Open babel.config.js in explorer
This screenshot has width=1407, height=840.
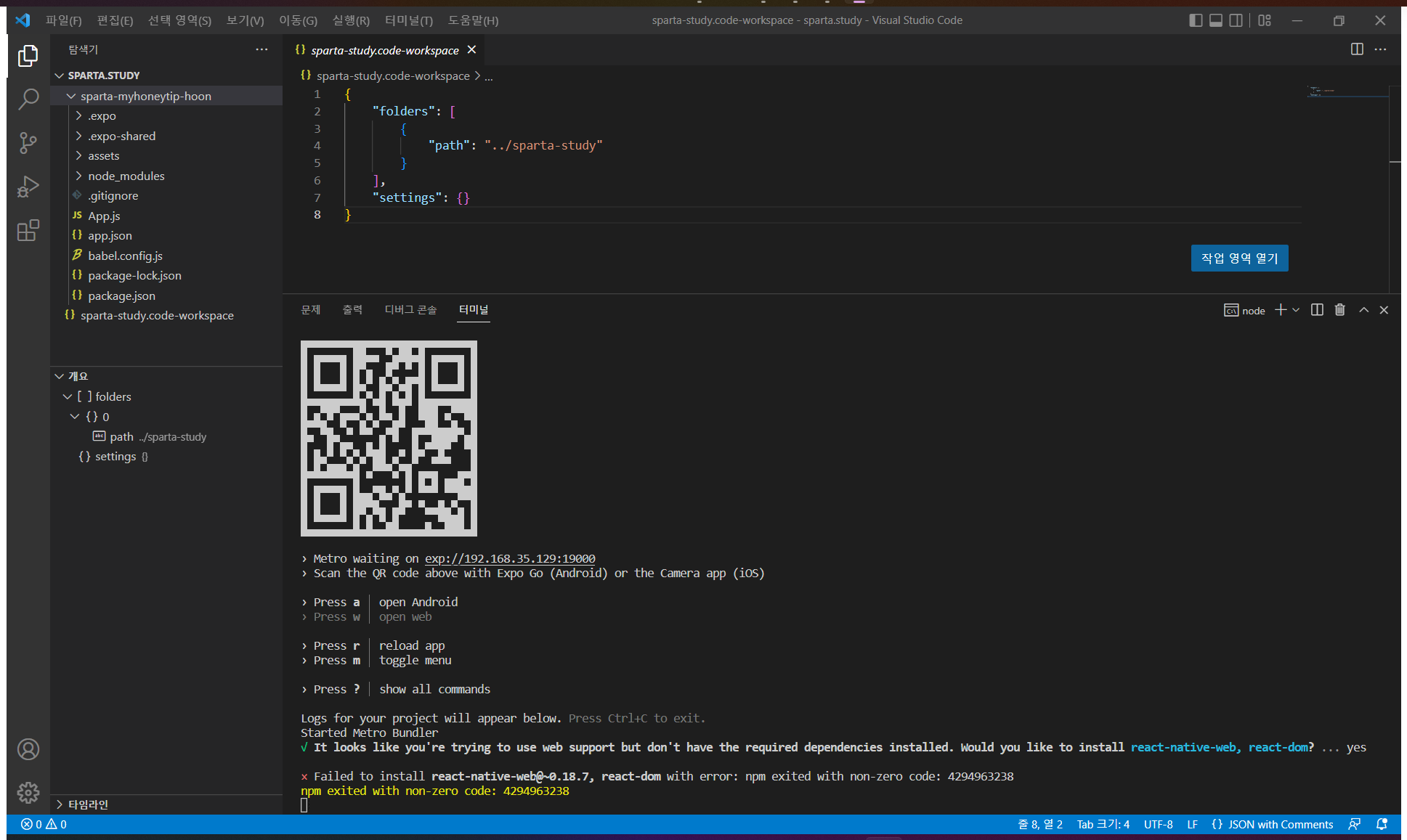point(166,256)
